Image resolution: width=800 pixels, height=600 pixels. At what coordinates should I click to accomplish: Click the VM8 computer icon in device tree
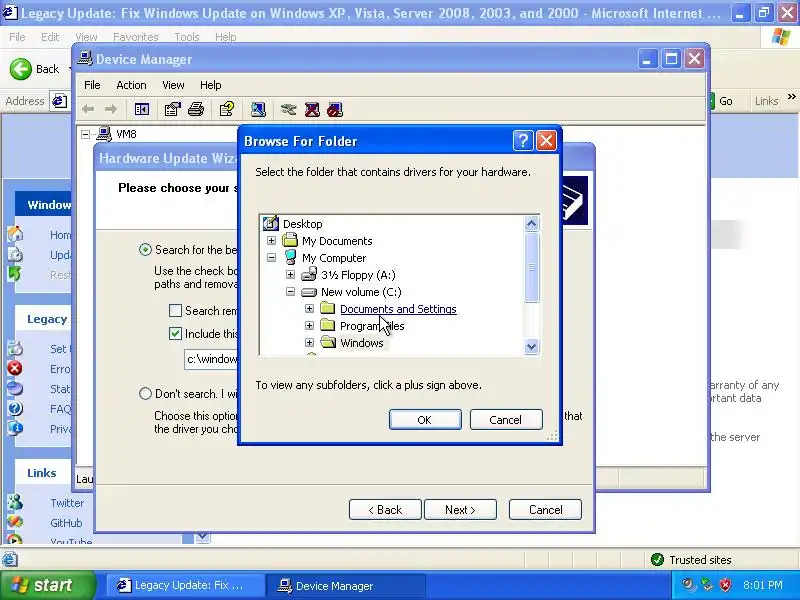[x=104, y=134]
